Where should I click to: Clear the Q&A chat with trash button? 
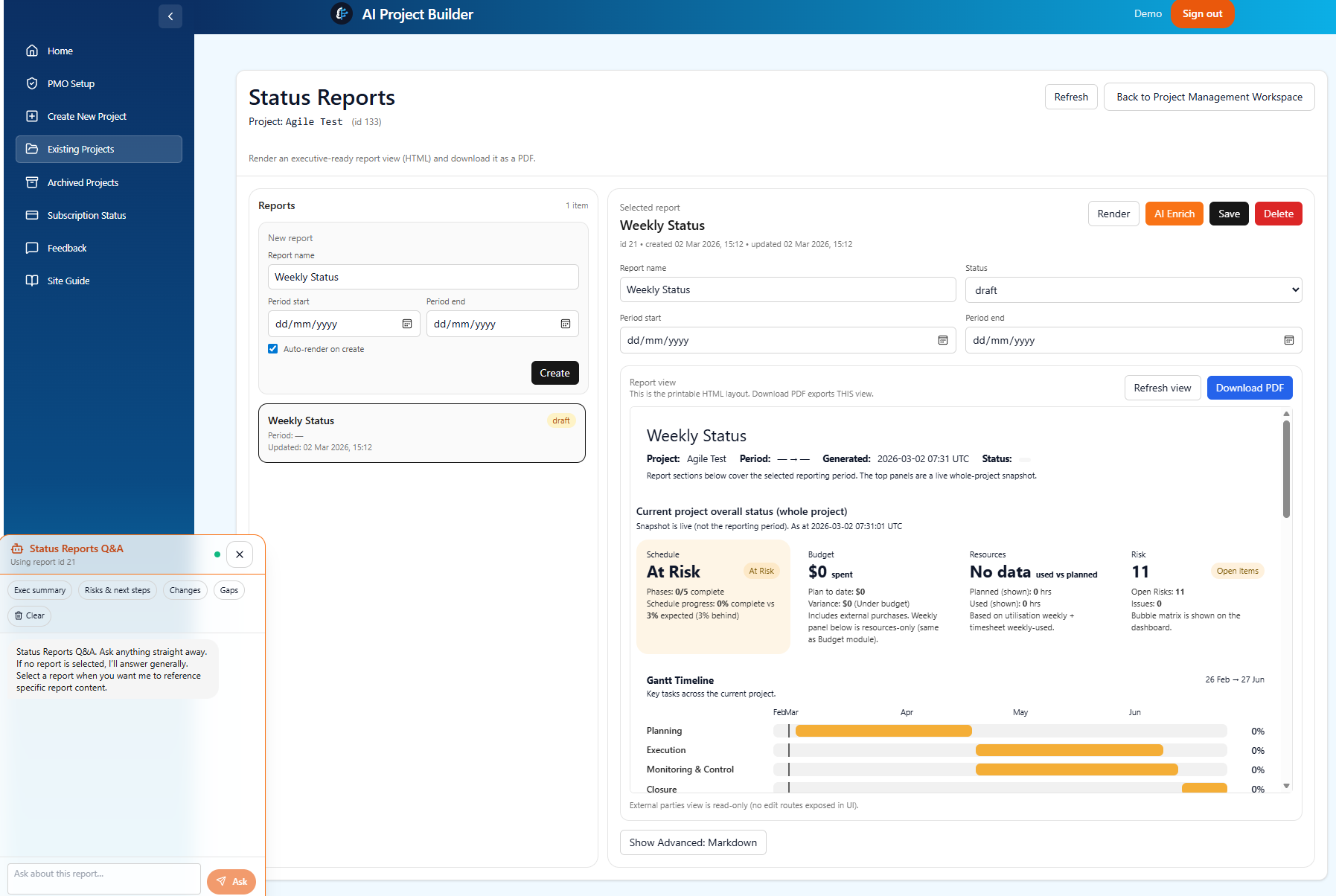pos(30,615)
